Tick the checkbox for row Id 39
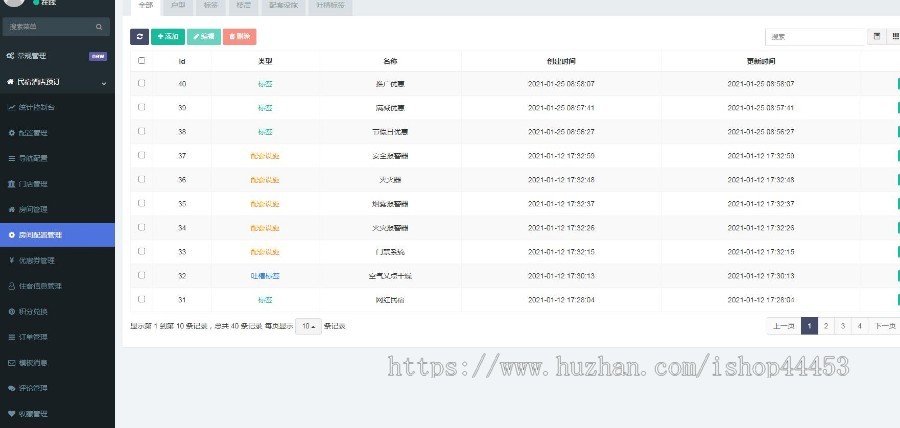This screenshot has width=900, height=428. 142,107
